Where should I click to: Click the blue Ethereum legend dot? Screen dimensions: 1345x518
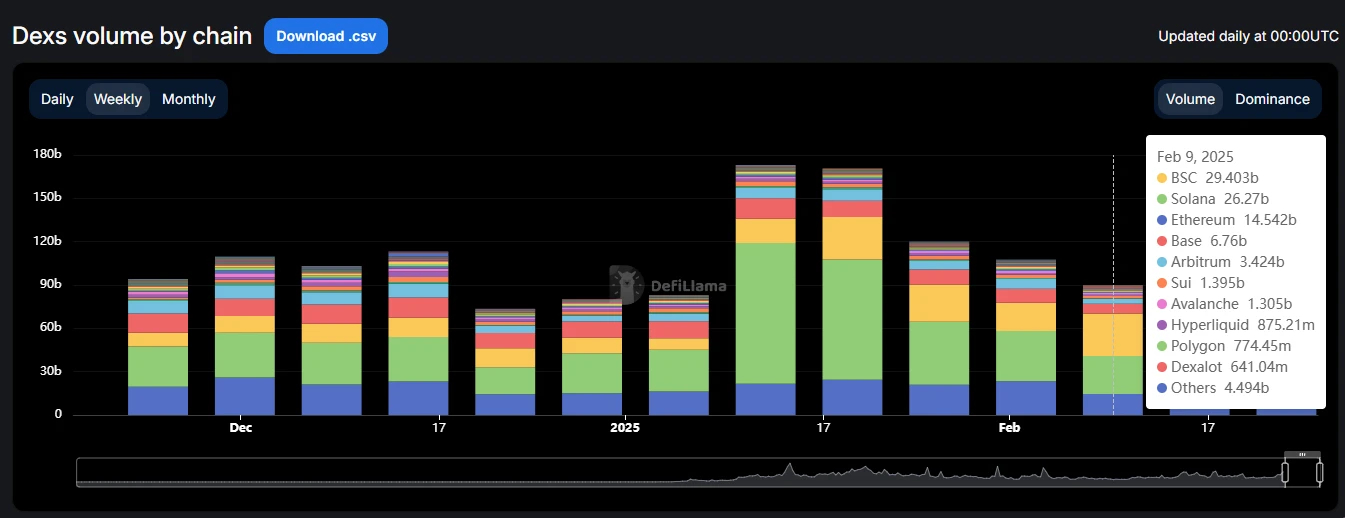pos(1161,220)
